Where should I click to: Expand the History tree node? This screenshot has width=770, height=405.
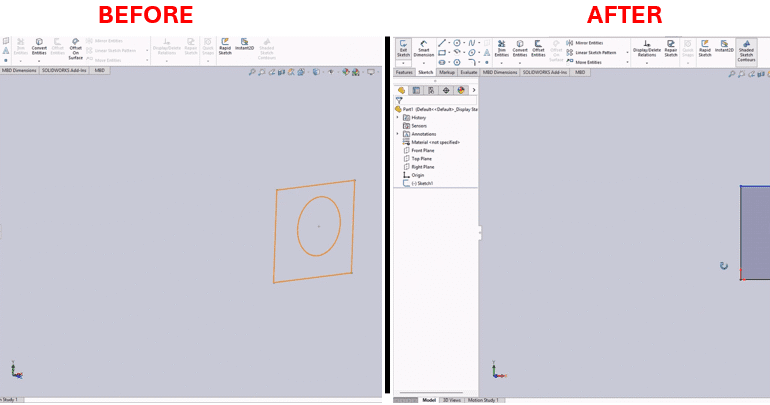tap(398, 118)
